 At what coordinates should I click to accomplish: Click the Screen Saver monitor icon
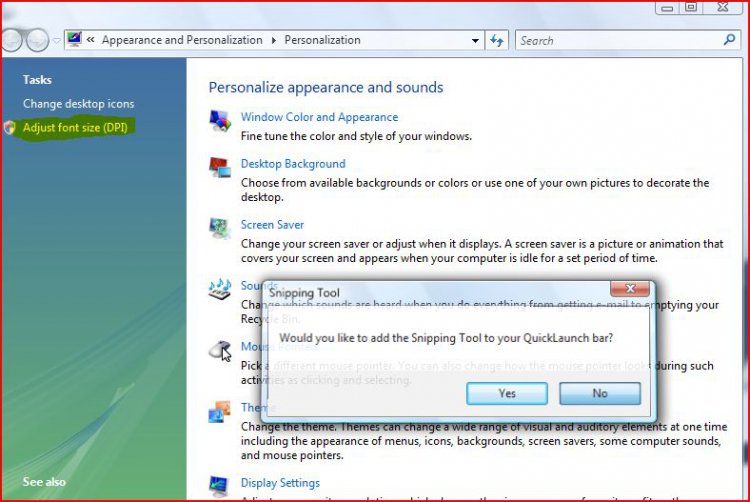point(220,228)
